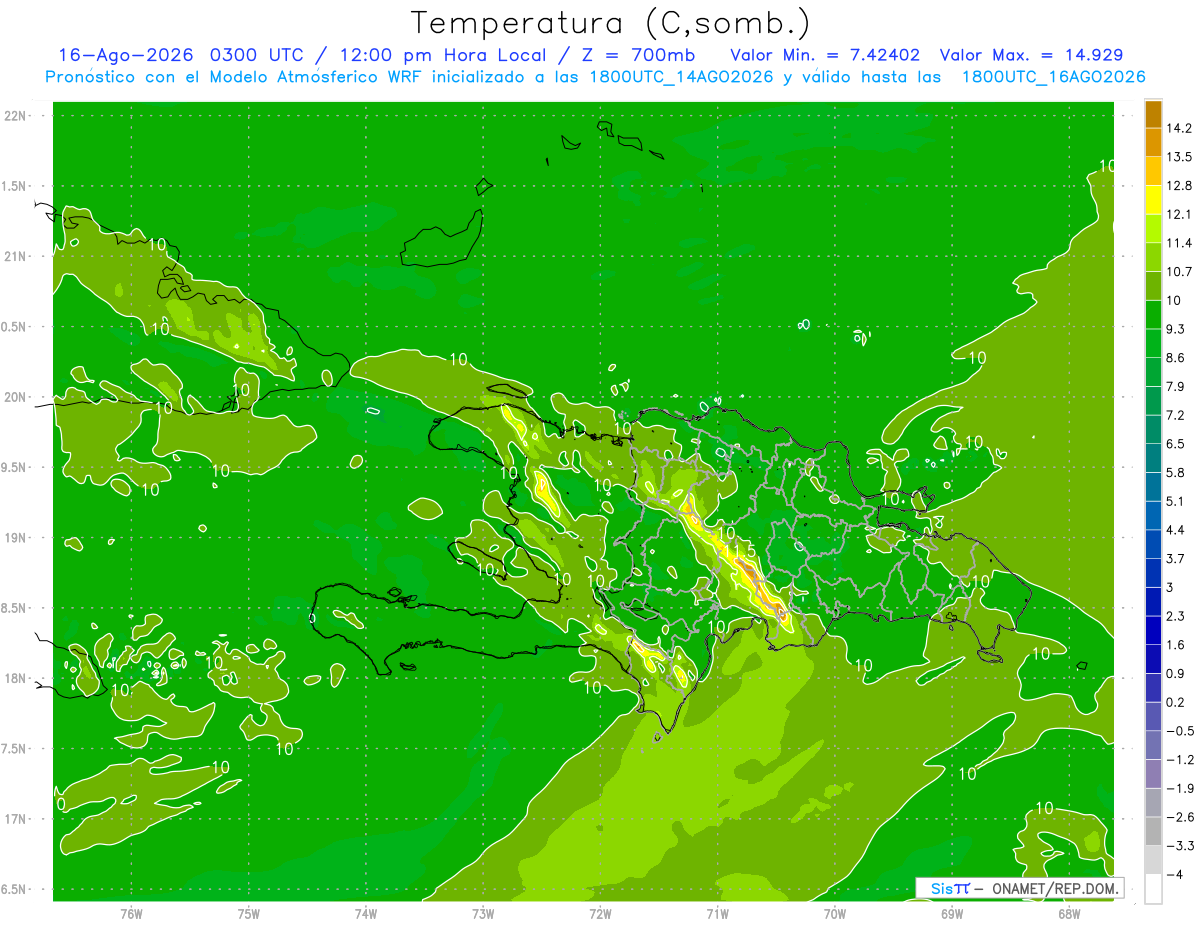Click color band between 13.5 and 14.2
Viewport: 1200px width, 927px height.
tap(1153, 142)
